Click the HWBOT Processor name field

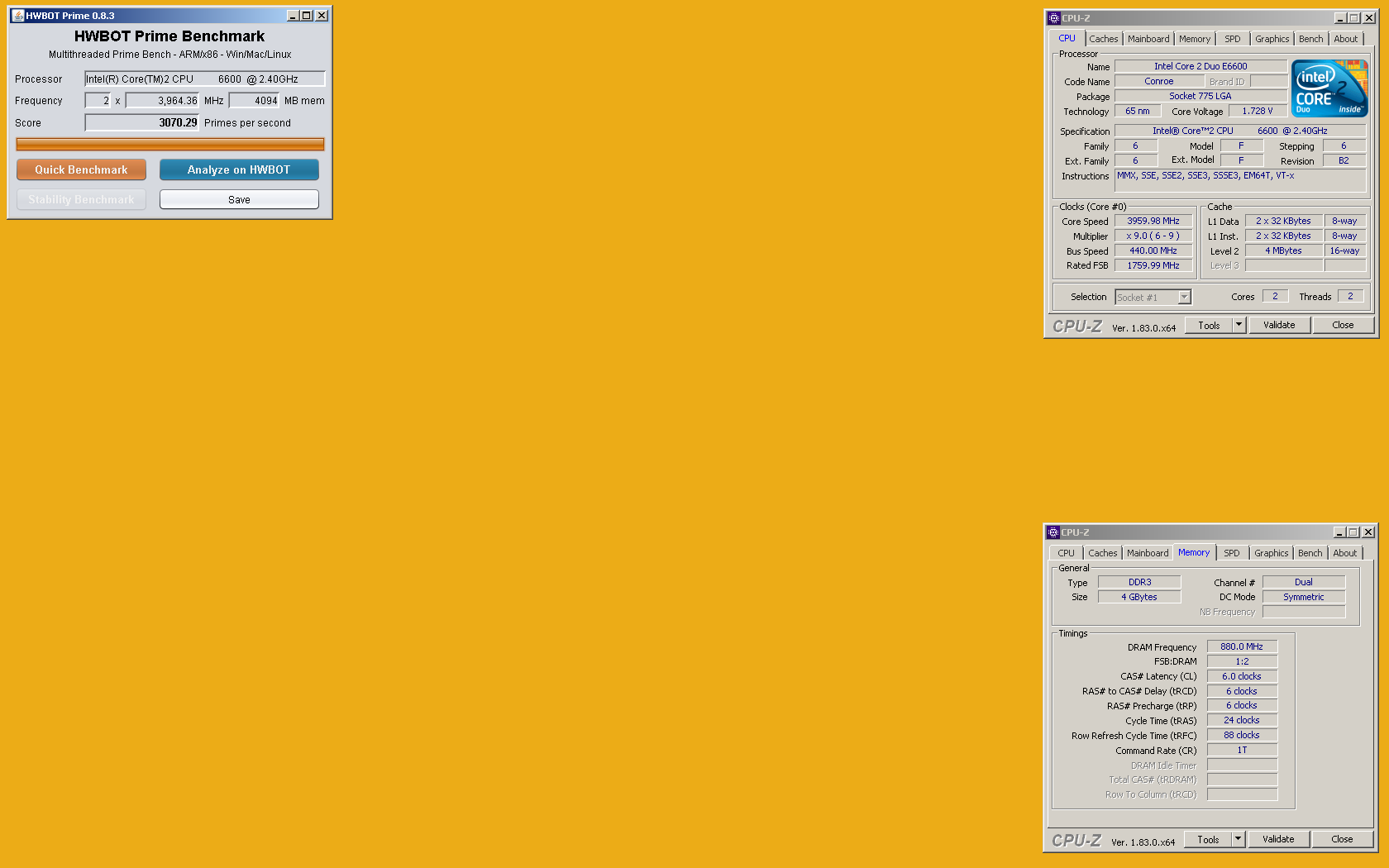(205, 79)
